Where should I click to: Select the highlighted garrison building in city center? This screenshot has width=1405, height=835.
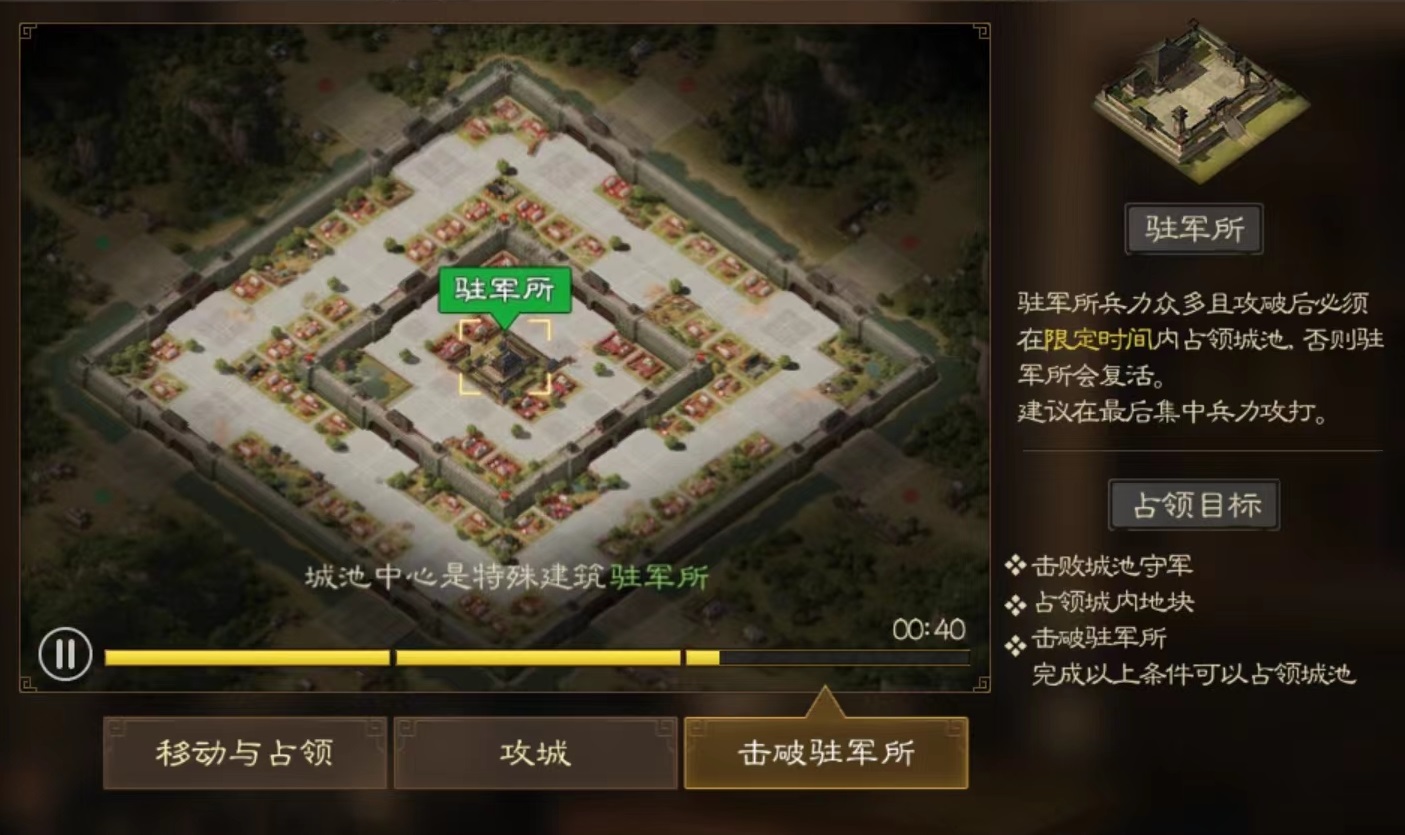coord(505,357)
